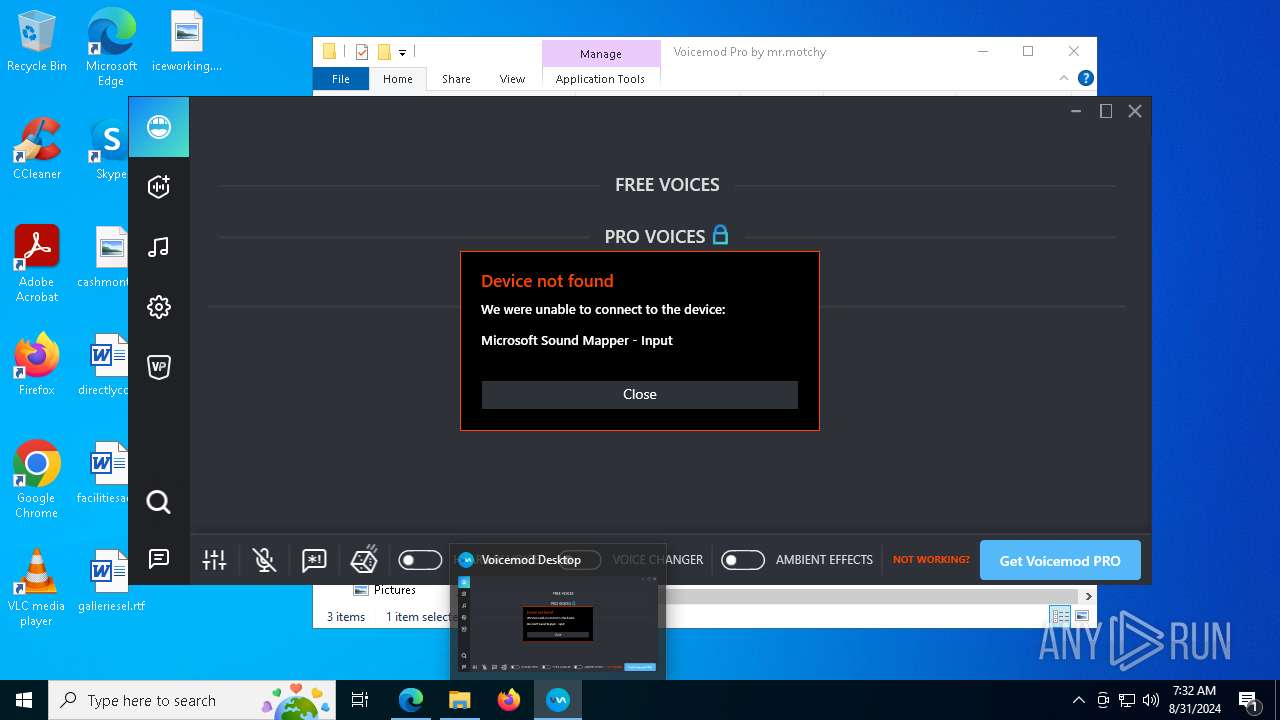This screenshot has width=1280, height=720.
Task: Toggle the Hear Myself switch
Action: point(420,560)
